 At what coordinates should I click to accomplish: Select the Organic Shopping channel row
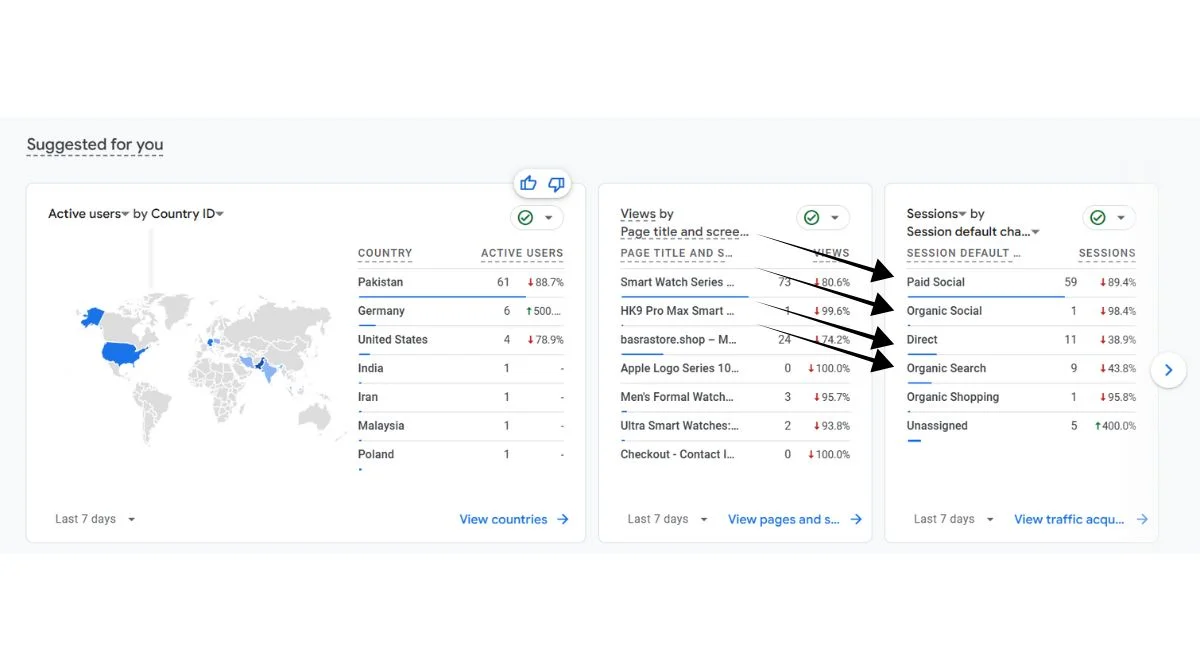1021,397
